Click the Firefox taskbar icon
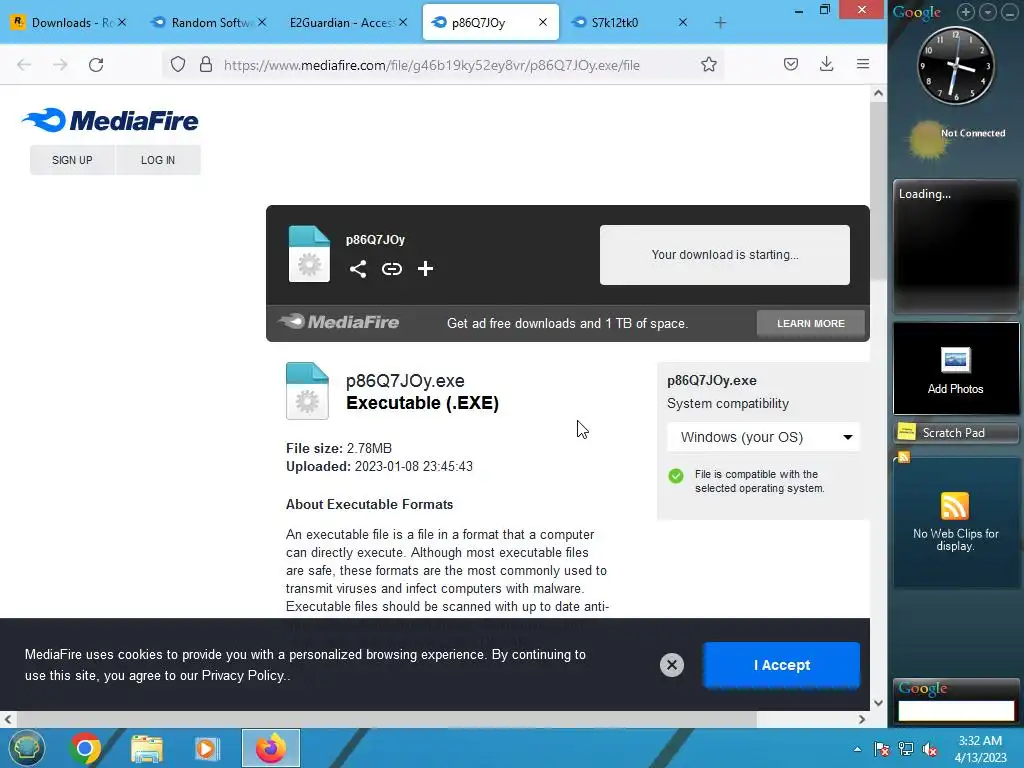Viewport: 1024px width, 768px height. (270, 748)
